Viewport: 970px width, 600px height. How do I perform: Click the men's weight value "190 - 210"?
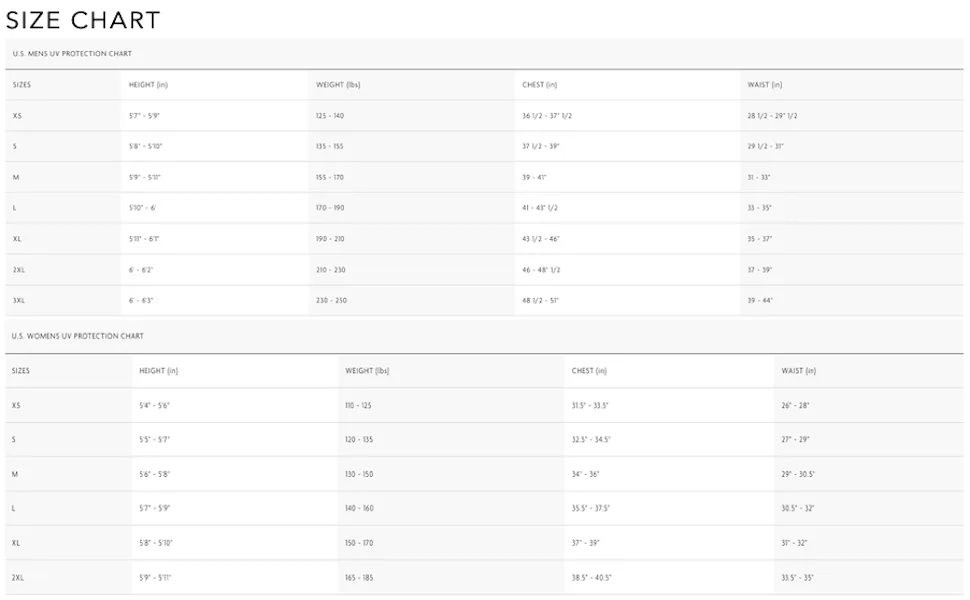pyautogui.click(x=330, y=239)
